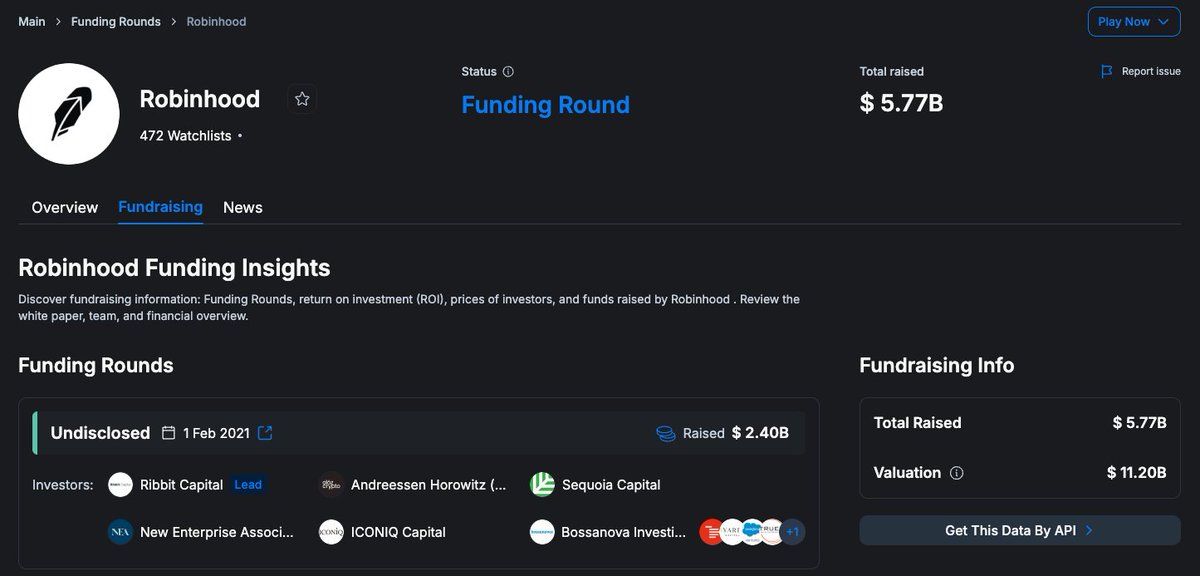This screenshot has width=1200, height=576.
Task: Click the coin stack icon next to Raised amount
Action: [x=665, y=433]
